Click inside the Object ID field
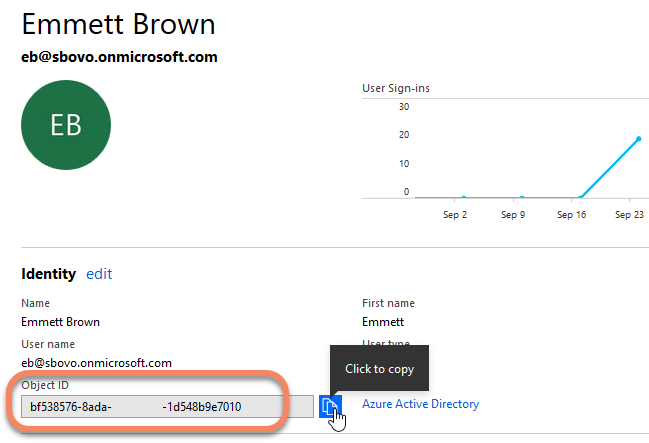The image size is (649, 443). click(167, 406)
